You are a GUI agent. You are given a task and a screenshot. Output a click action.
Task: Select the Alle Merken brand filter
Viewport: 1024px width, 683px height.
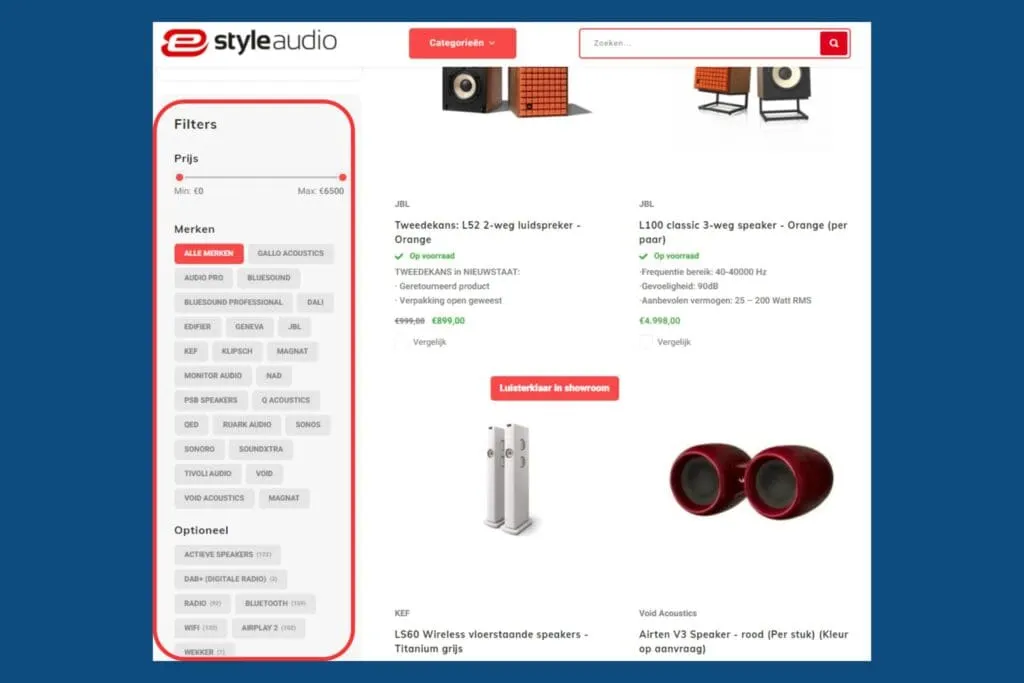208,253
